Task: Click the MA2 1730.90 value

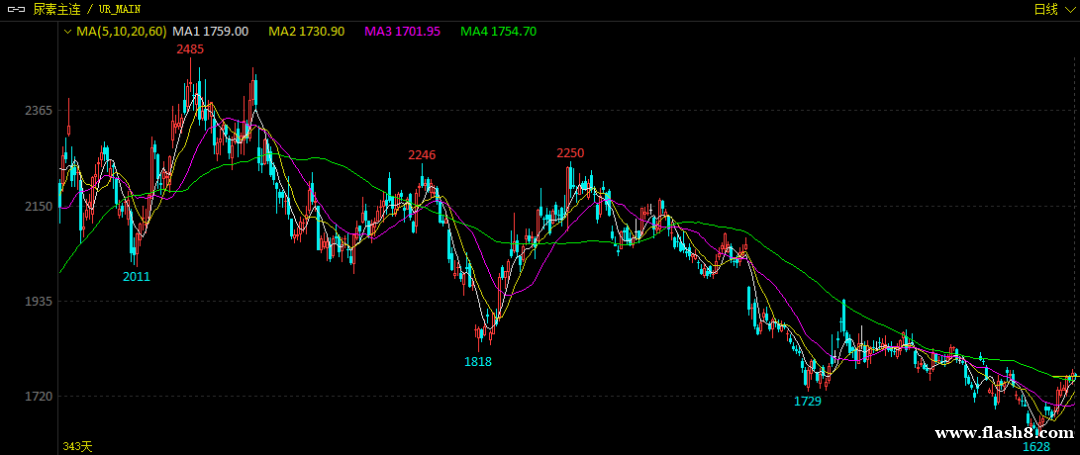Action: point(307,31)
